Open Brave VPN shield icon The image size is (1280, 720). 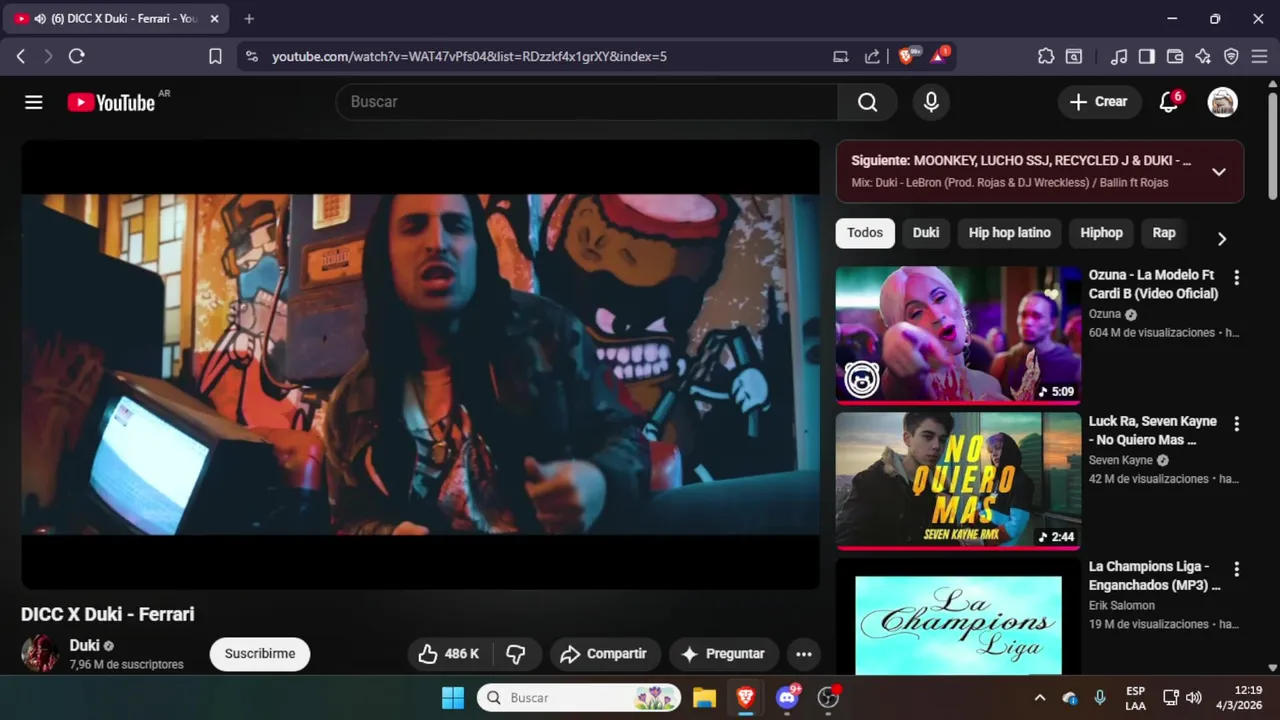1231,57
